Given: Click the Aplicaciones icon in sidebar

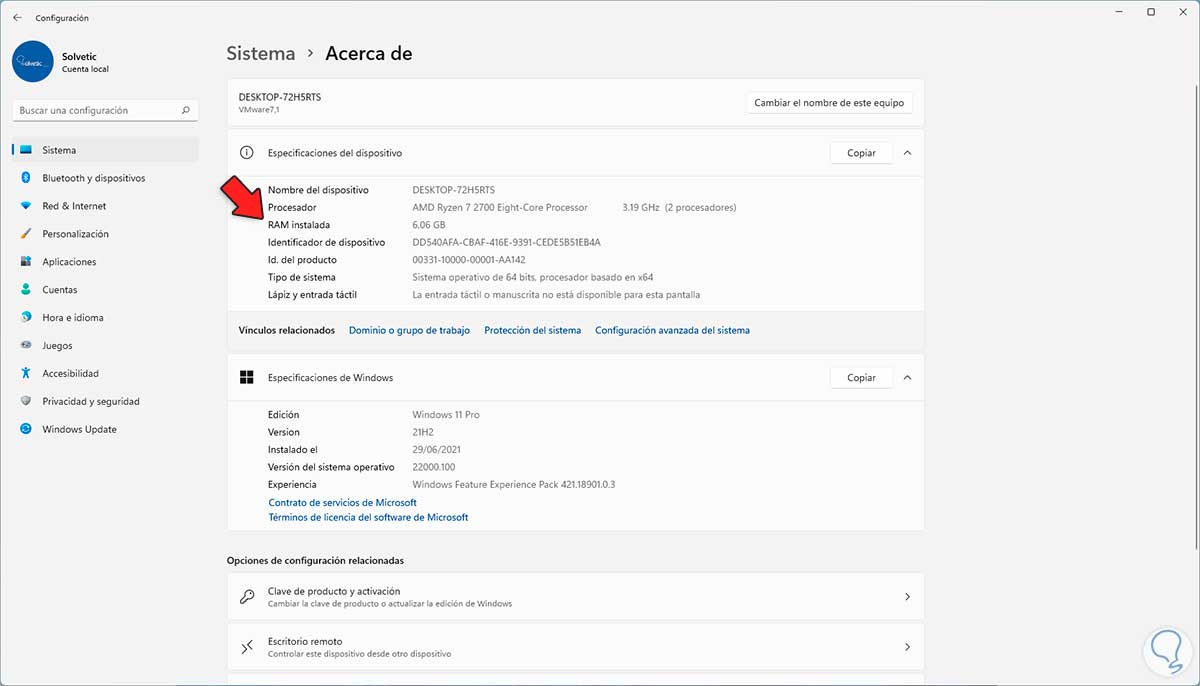Looking at the screenshot, I should tap(26, 262).
